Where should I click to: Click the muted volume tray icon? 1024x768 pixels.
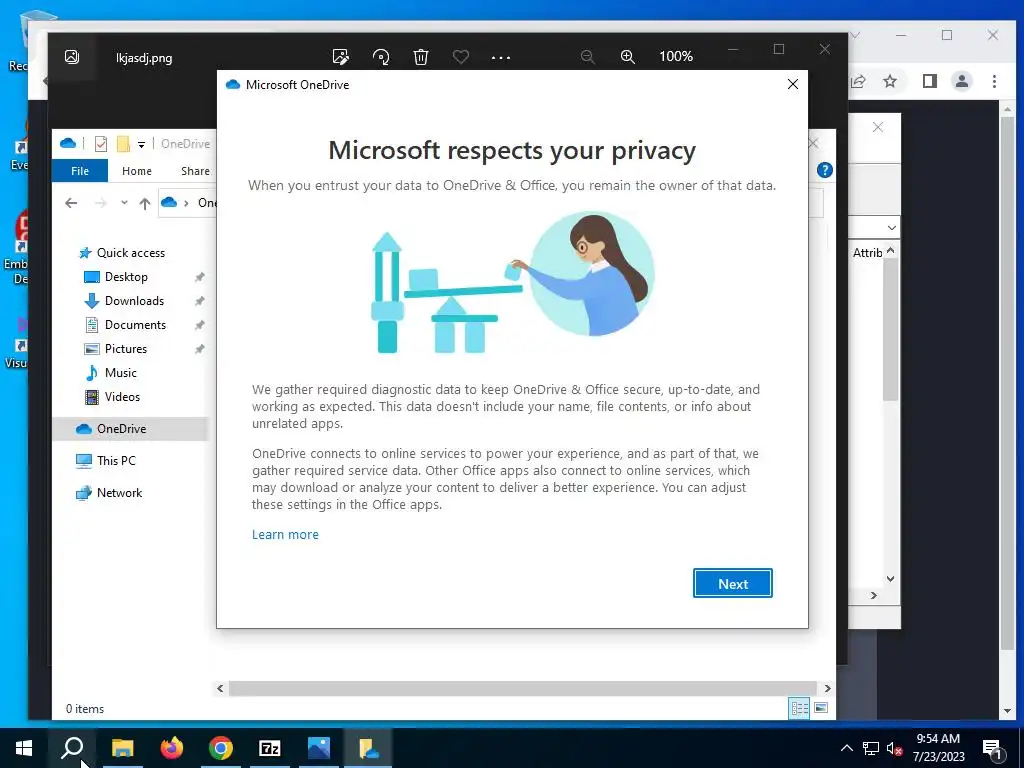tap(894, 748)
